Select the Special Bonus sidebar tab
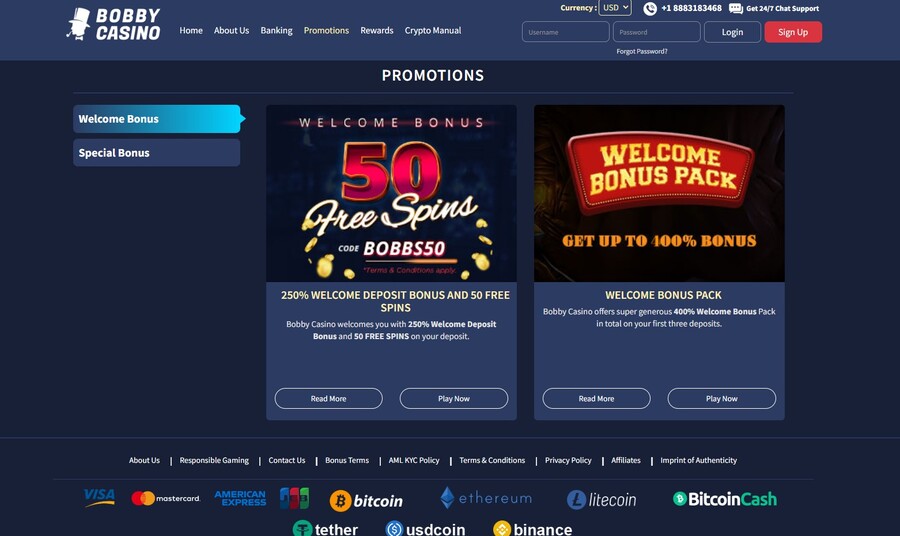The image size is (900, 536). (x=157, y=153)
